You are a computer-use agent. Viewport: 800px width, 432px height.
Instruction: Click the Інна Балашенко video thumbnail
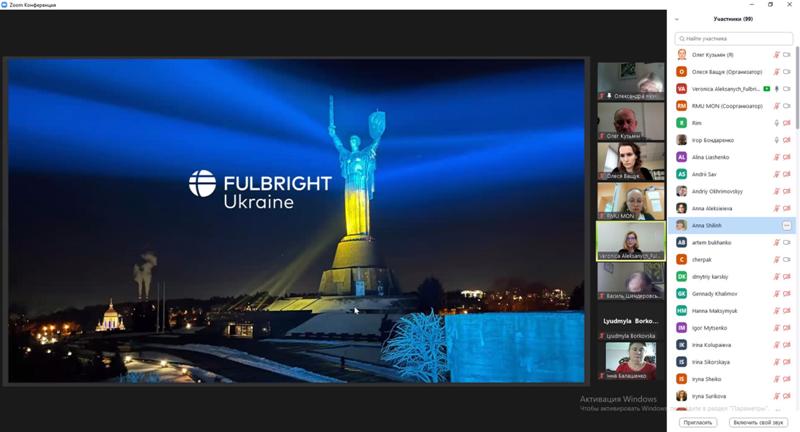[631, 361]
